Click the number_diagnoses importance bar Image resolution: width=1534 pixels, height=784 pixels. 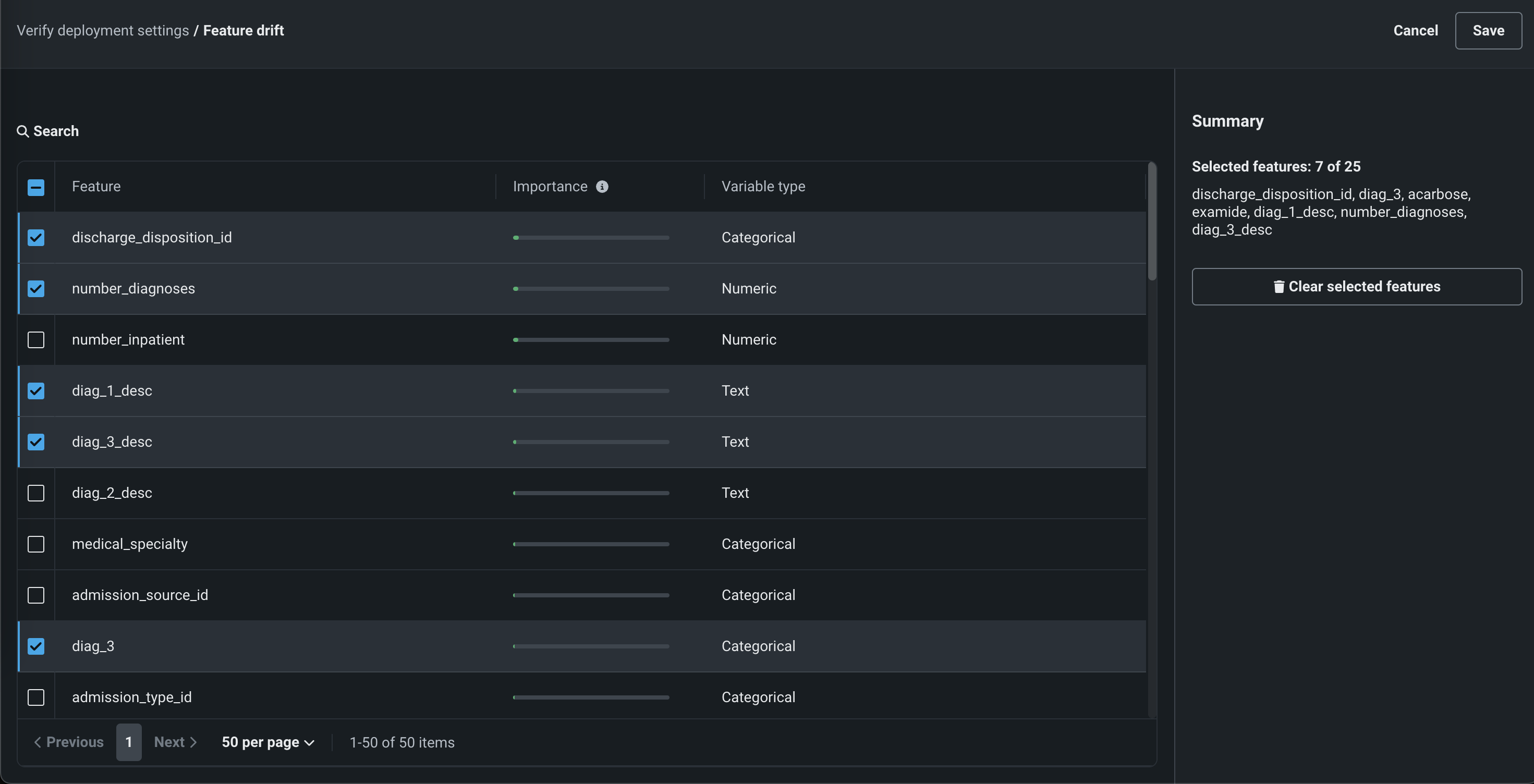pyautogui.click(x=591, y=289)
